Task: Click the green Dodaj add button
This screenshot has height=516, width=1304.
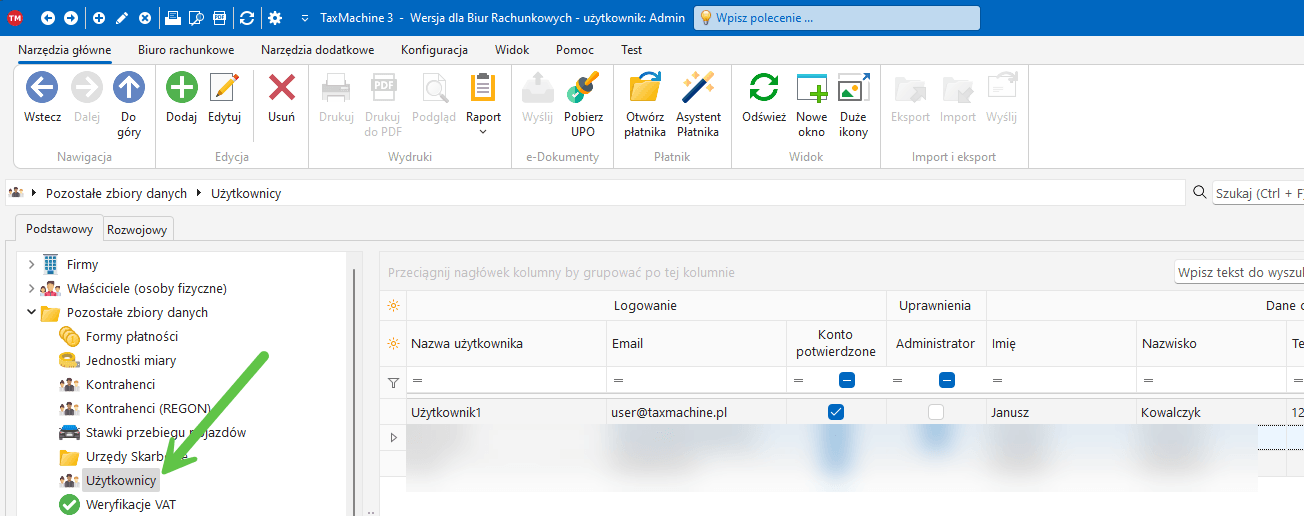Action: coord(181,90)
